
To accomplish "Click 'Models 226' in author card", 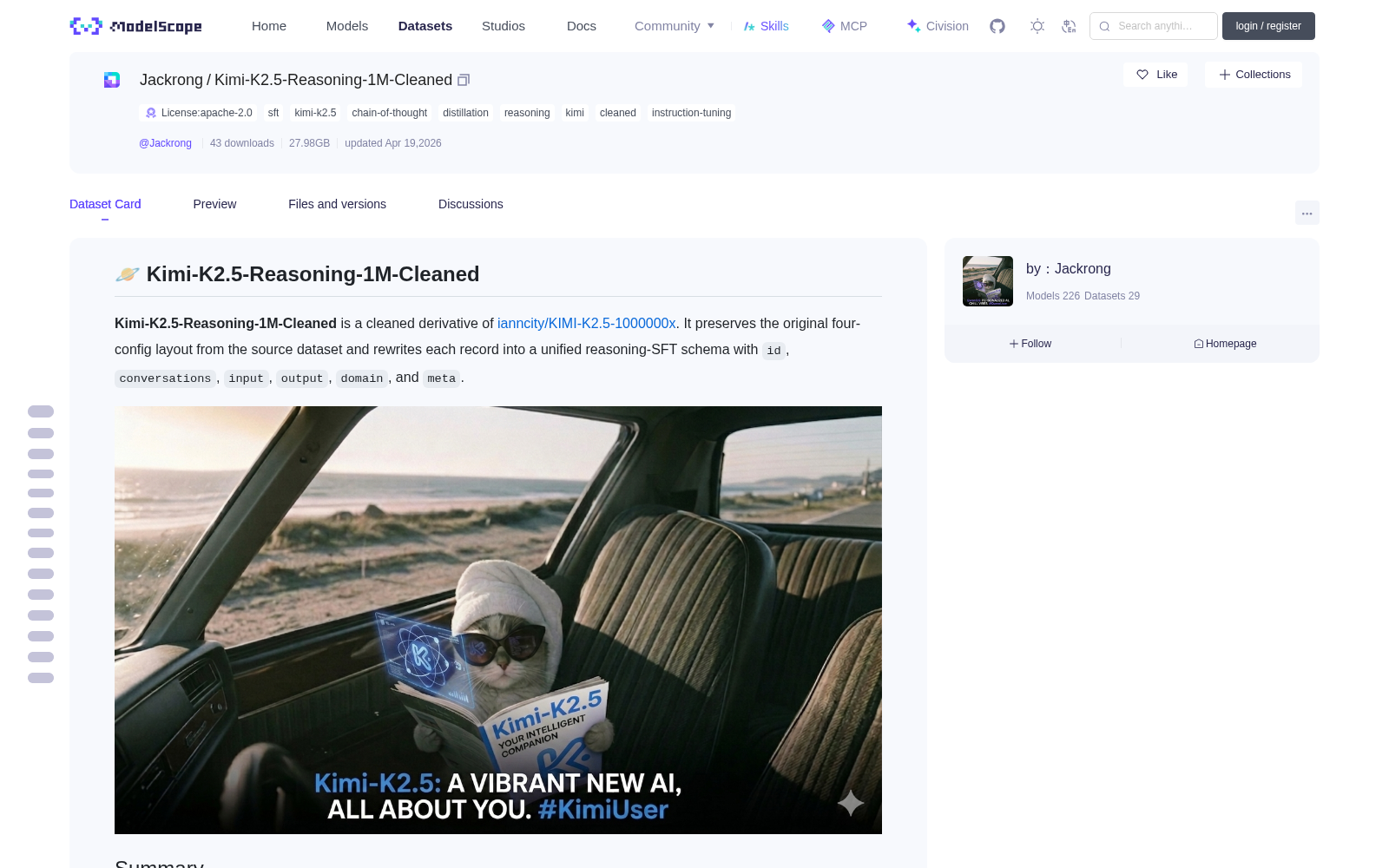I will (1053, 296).
